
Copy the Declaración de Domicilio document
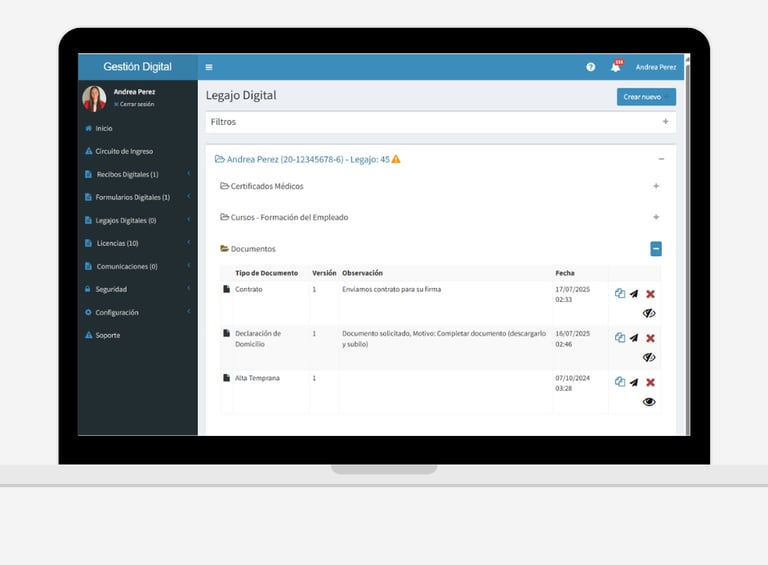pyautogui.click(x=620, y=337)
